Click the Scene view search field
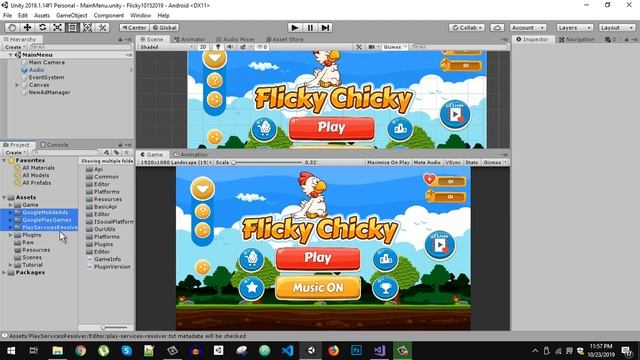Viewport: 640px width, 360px height. (x=460, y=47)
